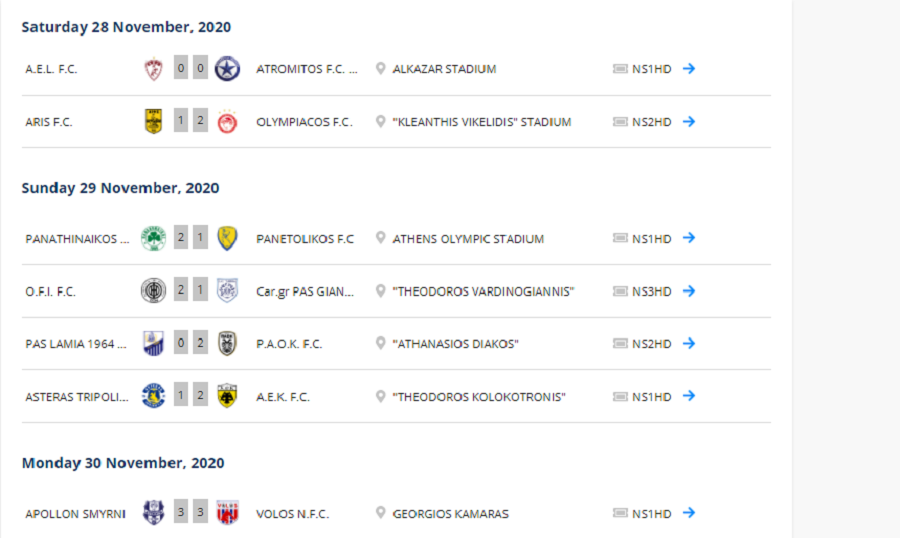The image size is (900, 538).
Task: Click the A.E.K. F.C. yellow eagle crest
Action: coord(227,396)
